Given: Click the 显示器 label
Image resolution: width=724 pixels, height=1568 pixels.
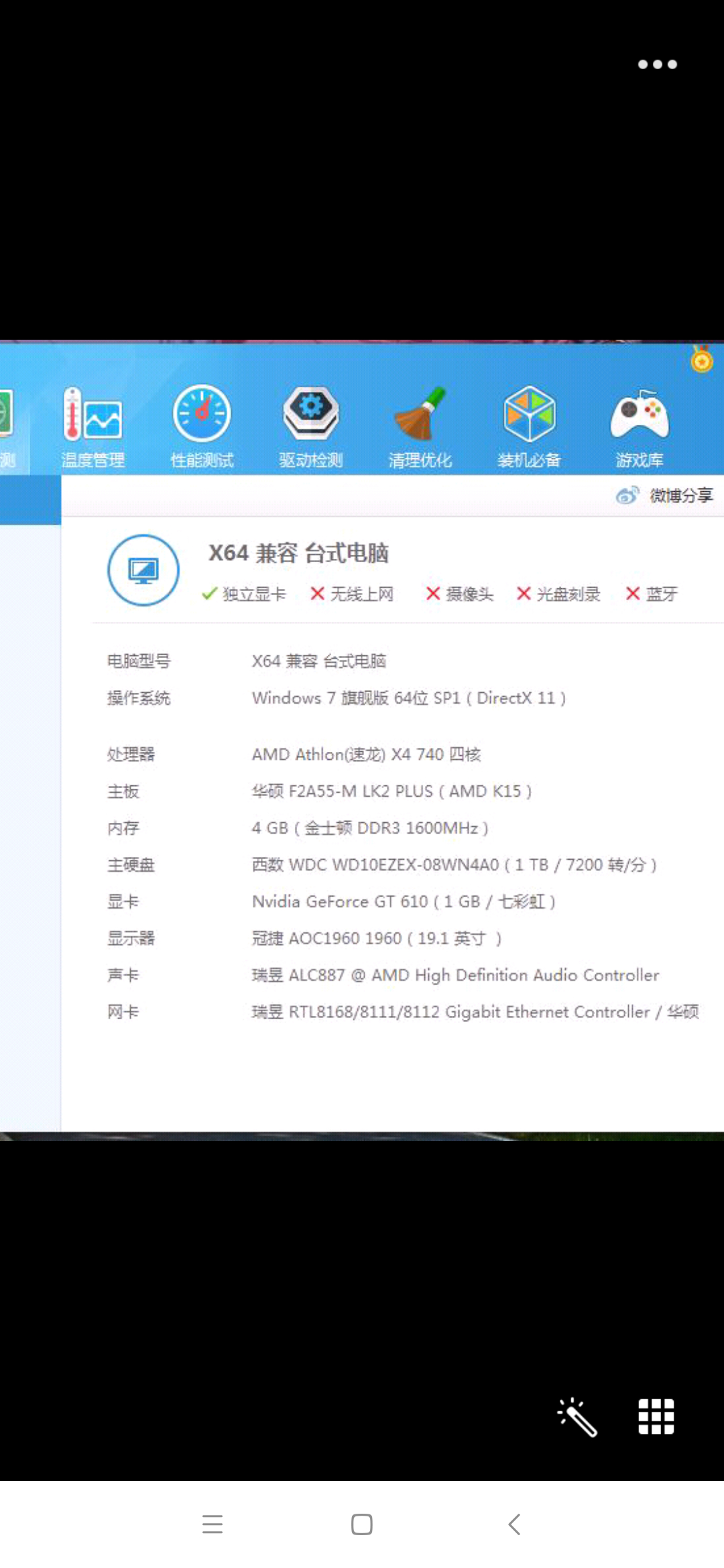Looking at the screenshot, I should pos(131,939).
